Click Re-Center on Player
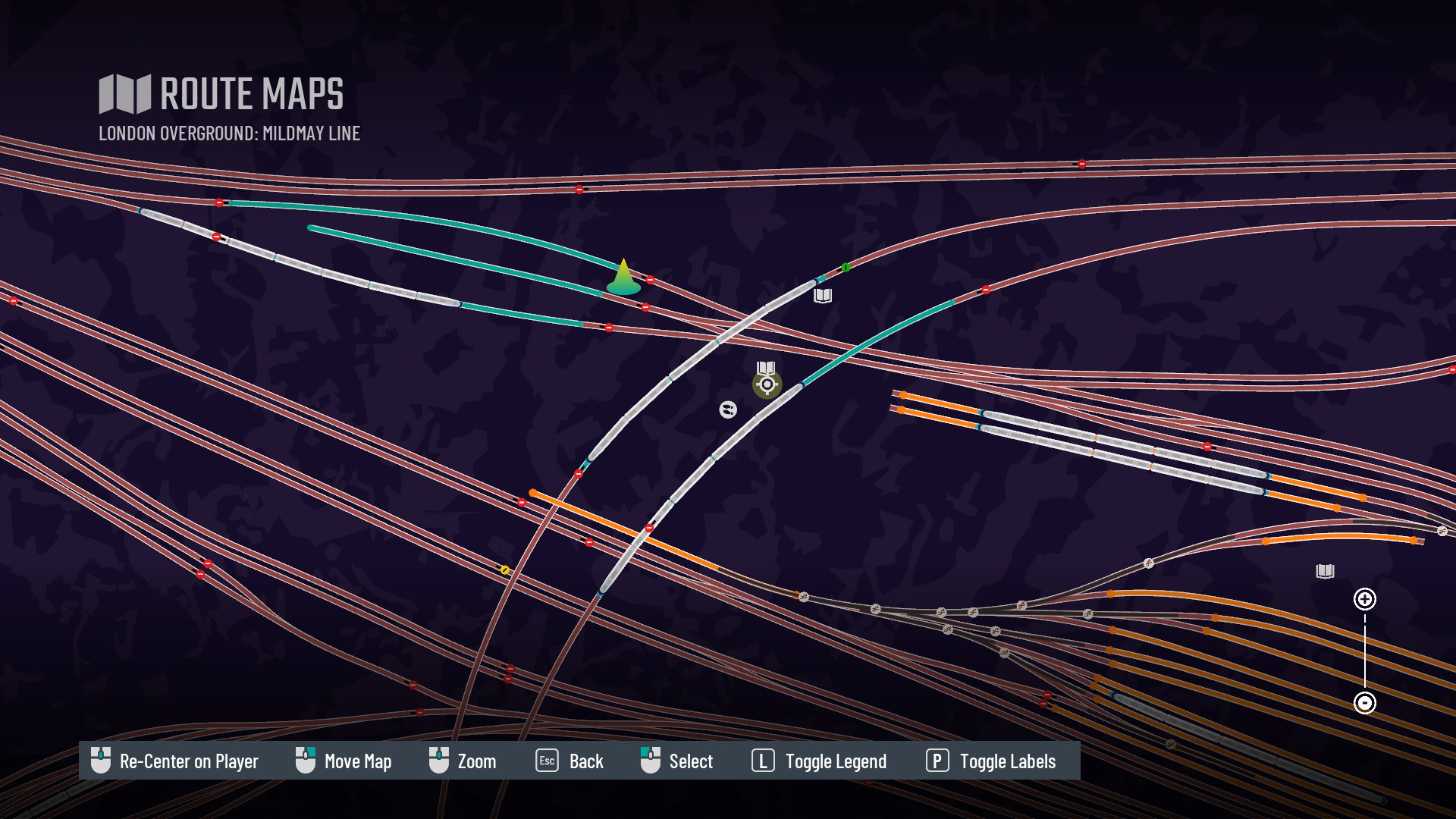Viewport: 1456px width, 819px height. 174,761
